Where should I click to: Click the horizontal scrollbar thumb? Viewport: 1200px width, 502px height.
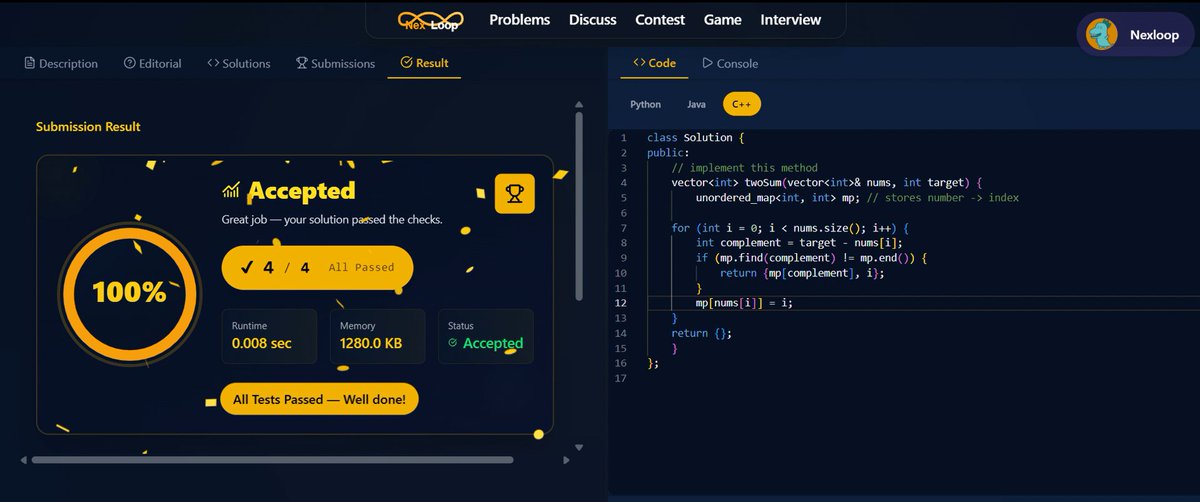pos(272,460)
